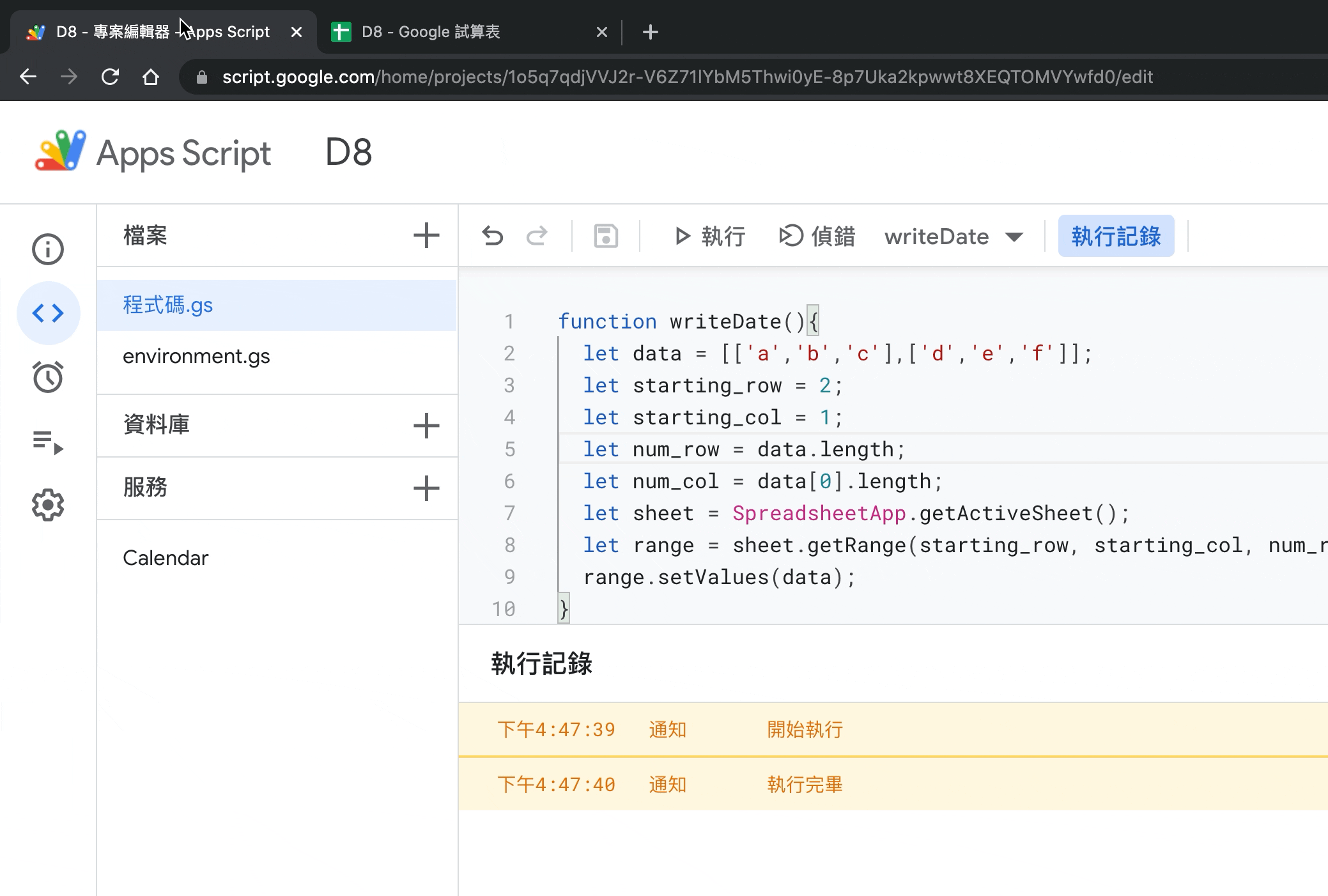This screenshot has height=896, width=1328.
Task: Reload the current page
Action: pos(110,77)
